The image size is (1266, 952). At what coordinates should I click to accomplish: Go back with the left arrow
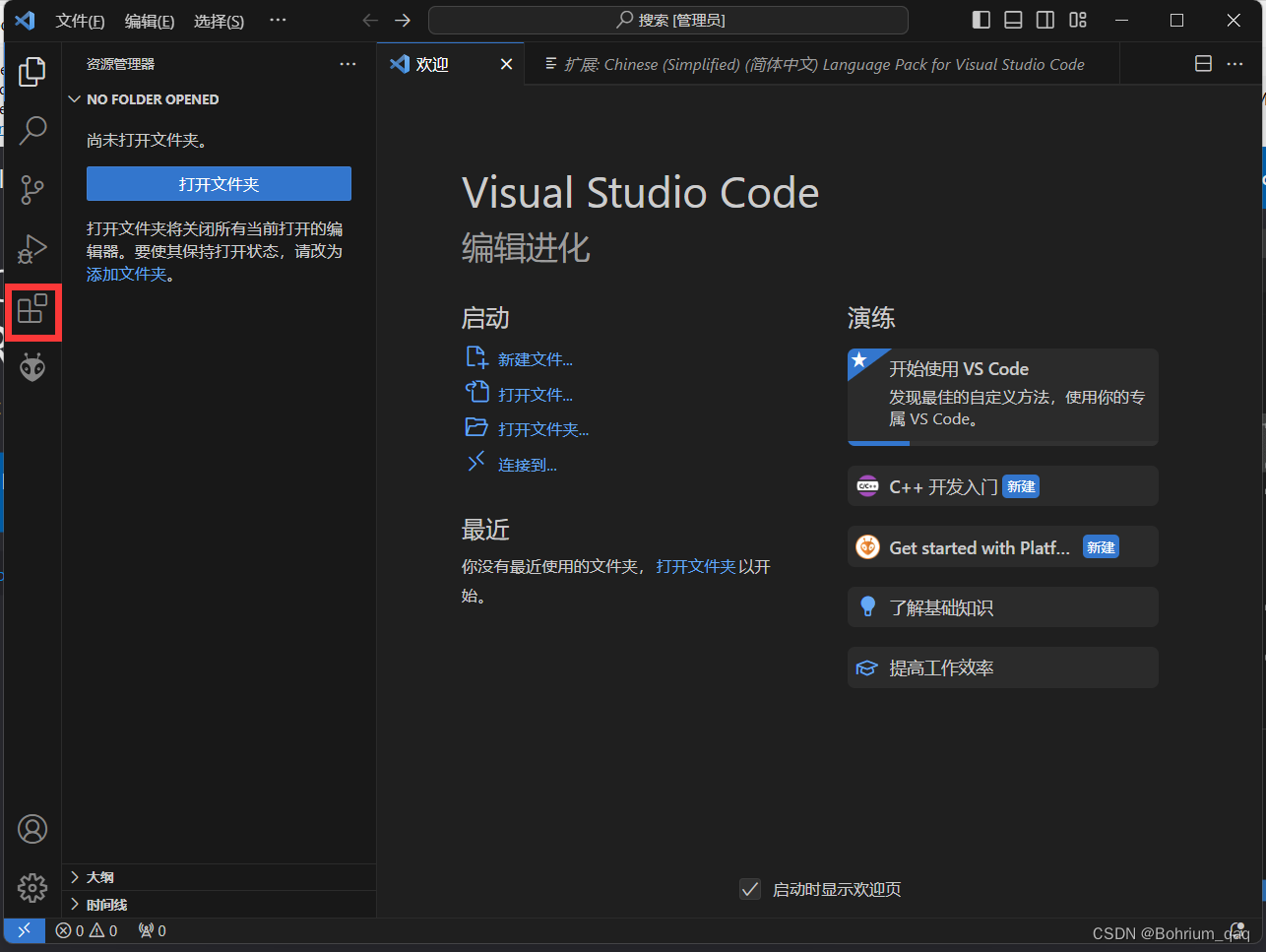pyautogui.click(x=370, y=20)
